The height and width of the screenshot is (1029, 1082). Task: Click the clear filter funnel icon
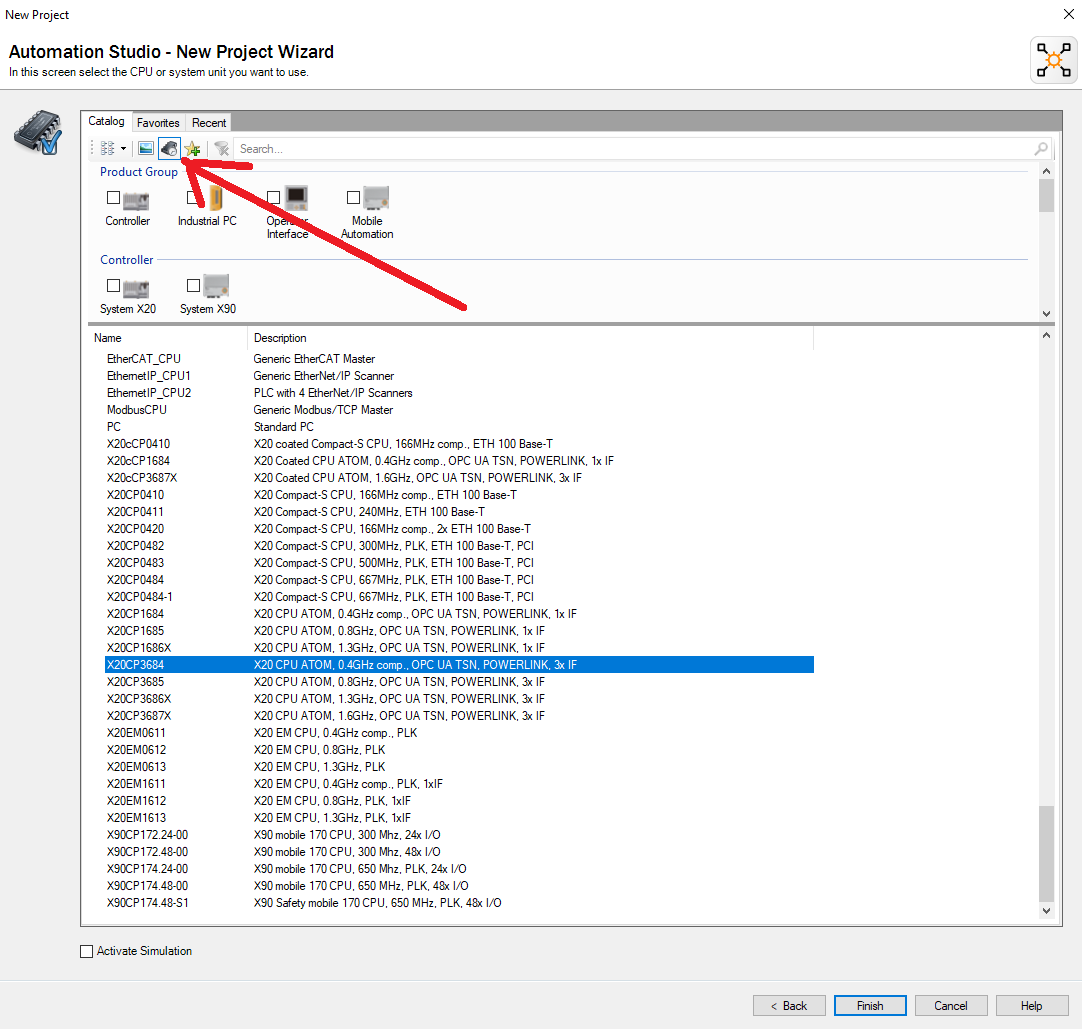(x=222, y=148)
